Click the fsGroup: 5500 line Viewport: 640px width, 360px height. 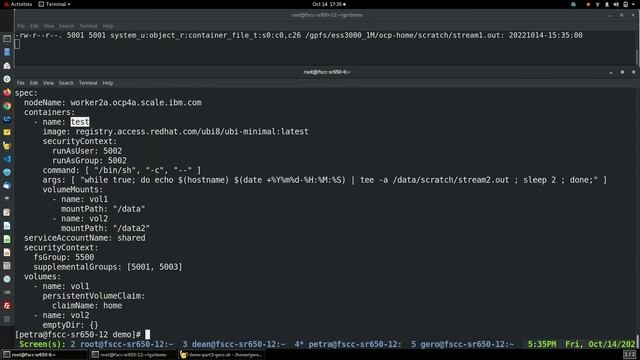pos(64,257)
